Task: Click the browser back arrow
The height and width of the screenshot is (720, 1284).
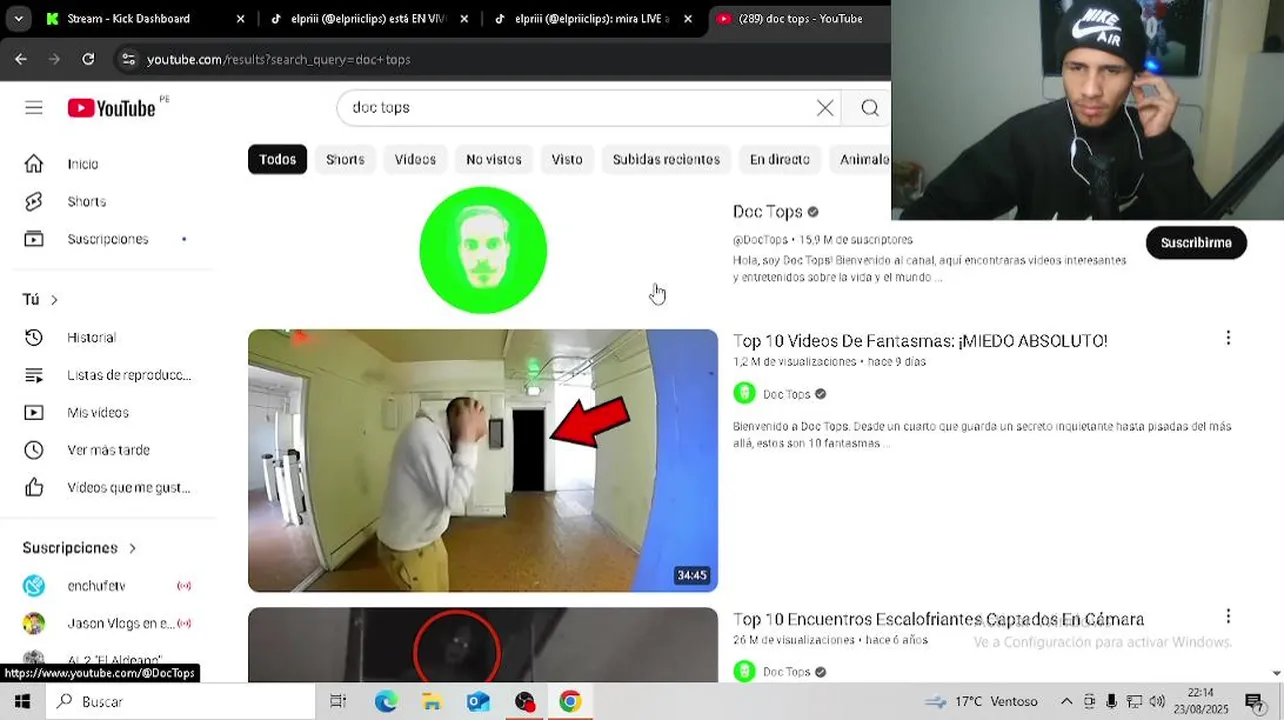Action: tap(21, 59)
